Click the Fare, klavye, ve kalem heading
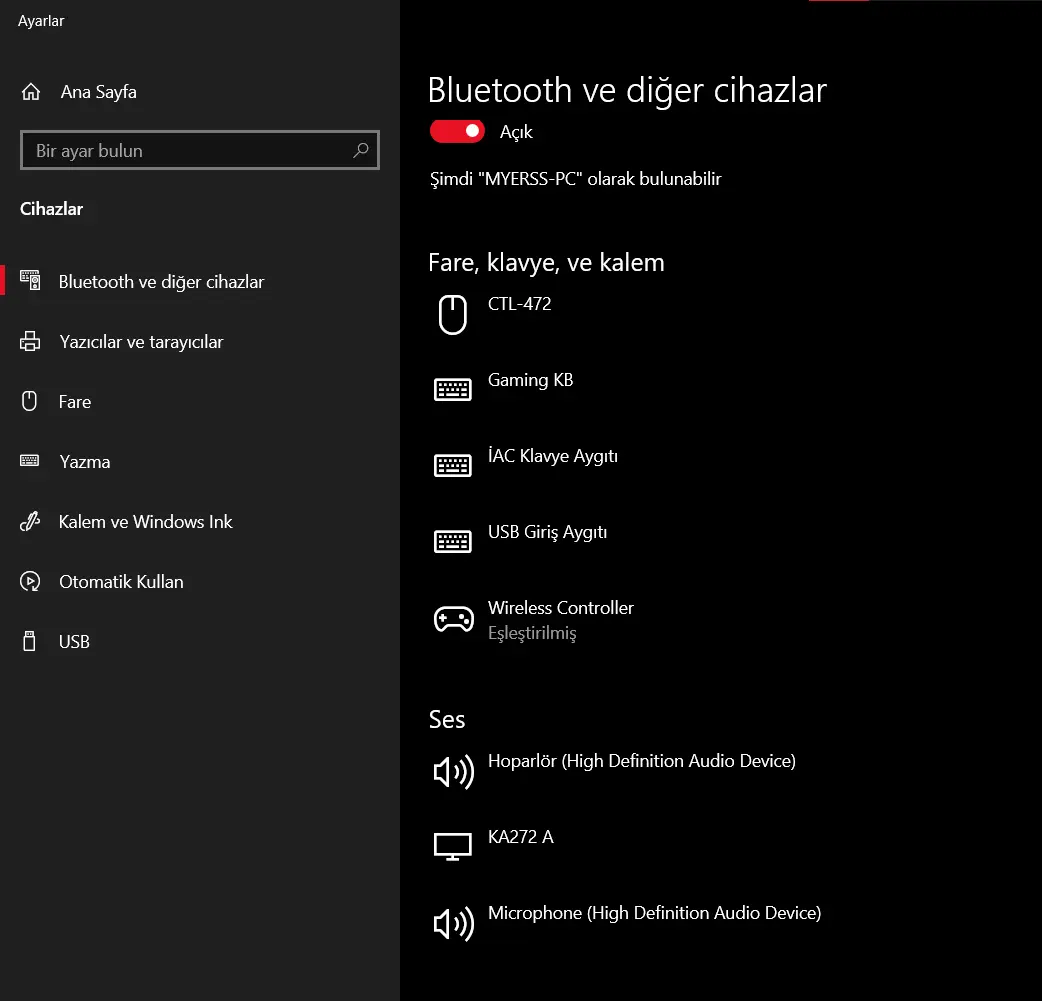This screenshot has height=1001, width=1042. click(x=546, y=263)
